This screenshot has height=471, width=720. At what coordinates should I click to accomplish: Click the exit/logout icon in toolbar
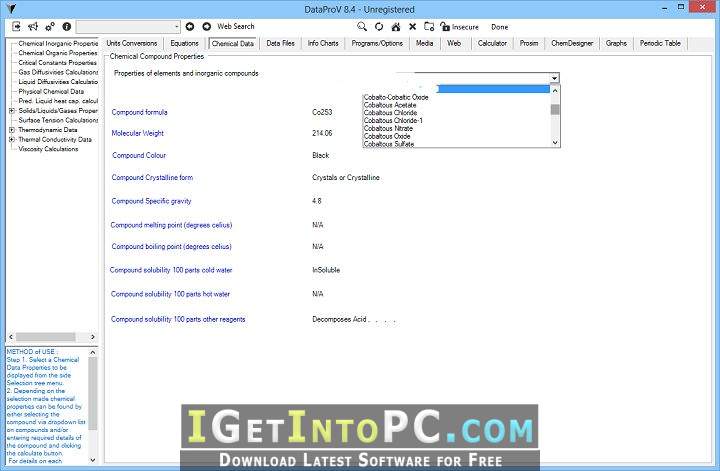[16, 26]
